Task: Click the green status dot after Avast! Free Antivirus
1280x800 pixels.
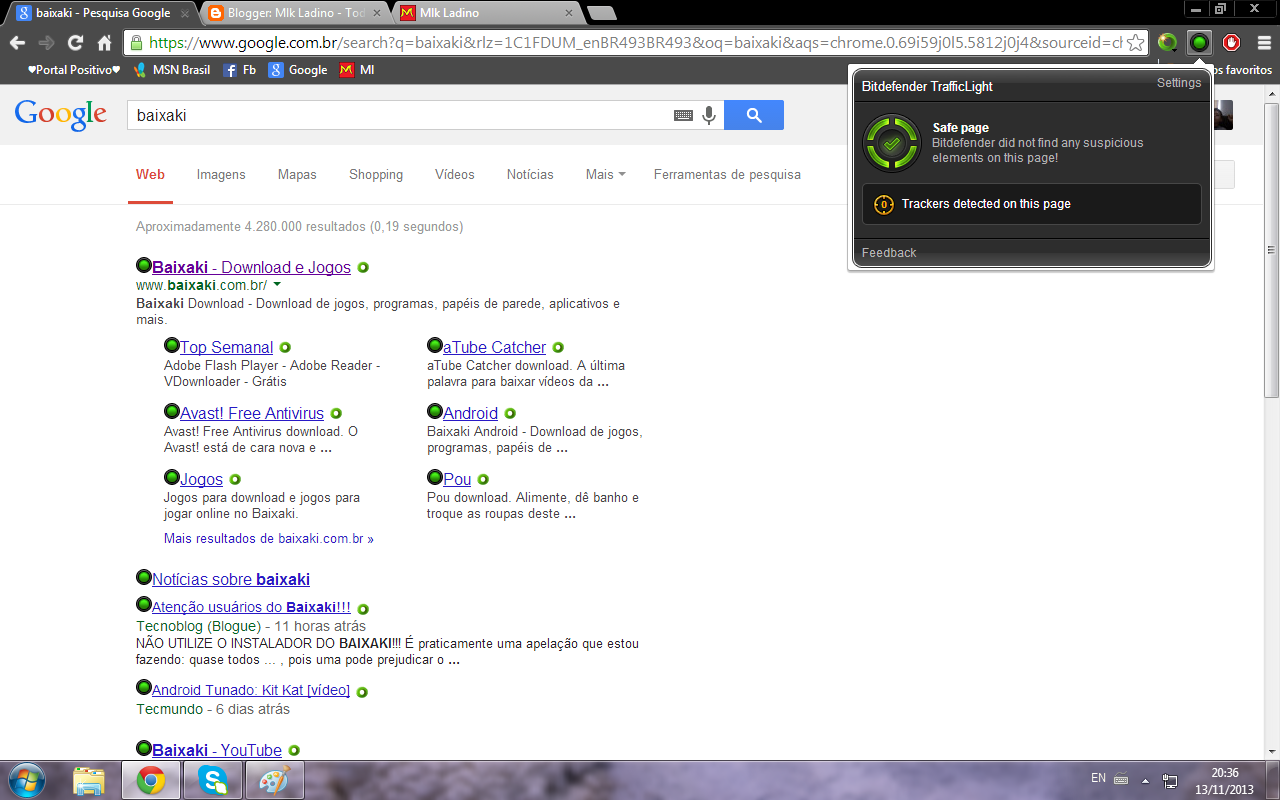Action: (336, 414)
